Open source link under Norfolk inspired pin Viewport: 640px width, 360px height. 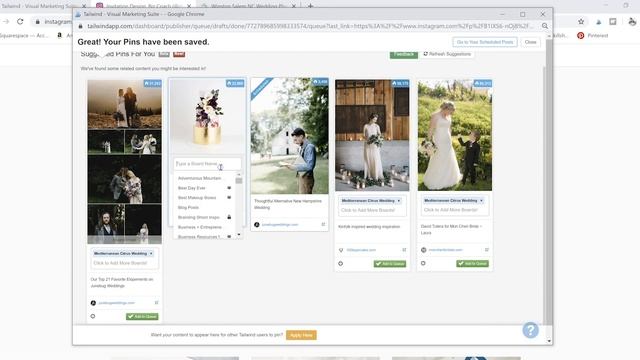pos(361,250)
